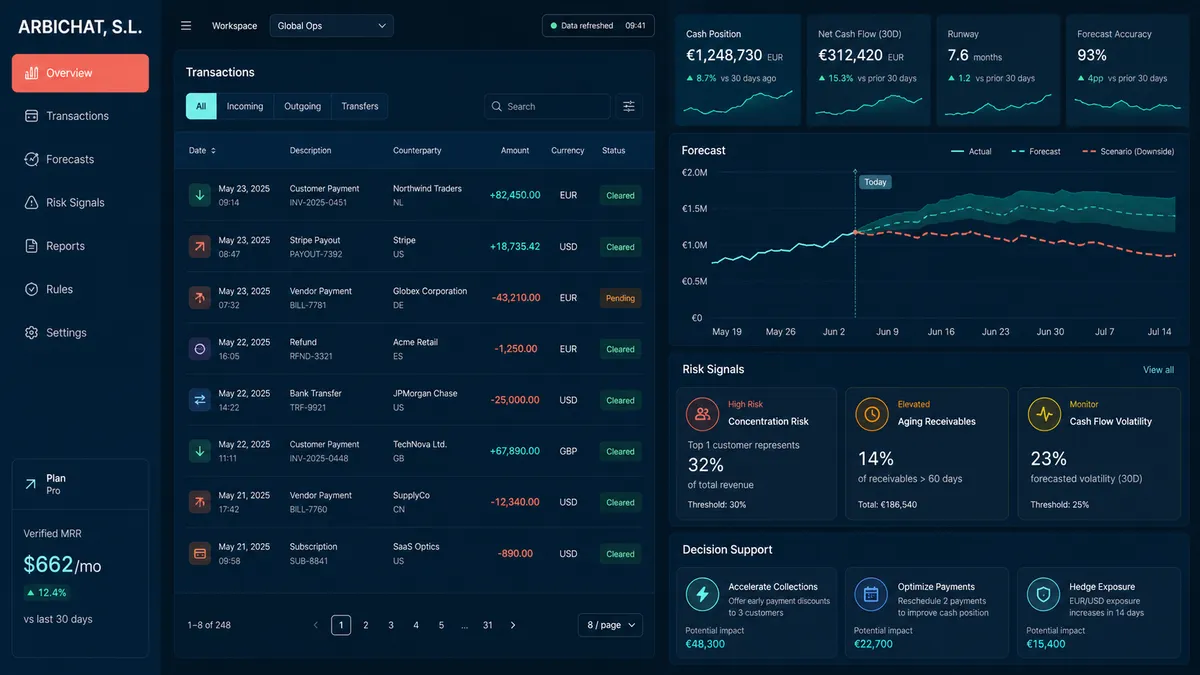Switch to the Outgoing tab
The width and height of the screenshot is (1200, 675).
(303, 106)
